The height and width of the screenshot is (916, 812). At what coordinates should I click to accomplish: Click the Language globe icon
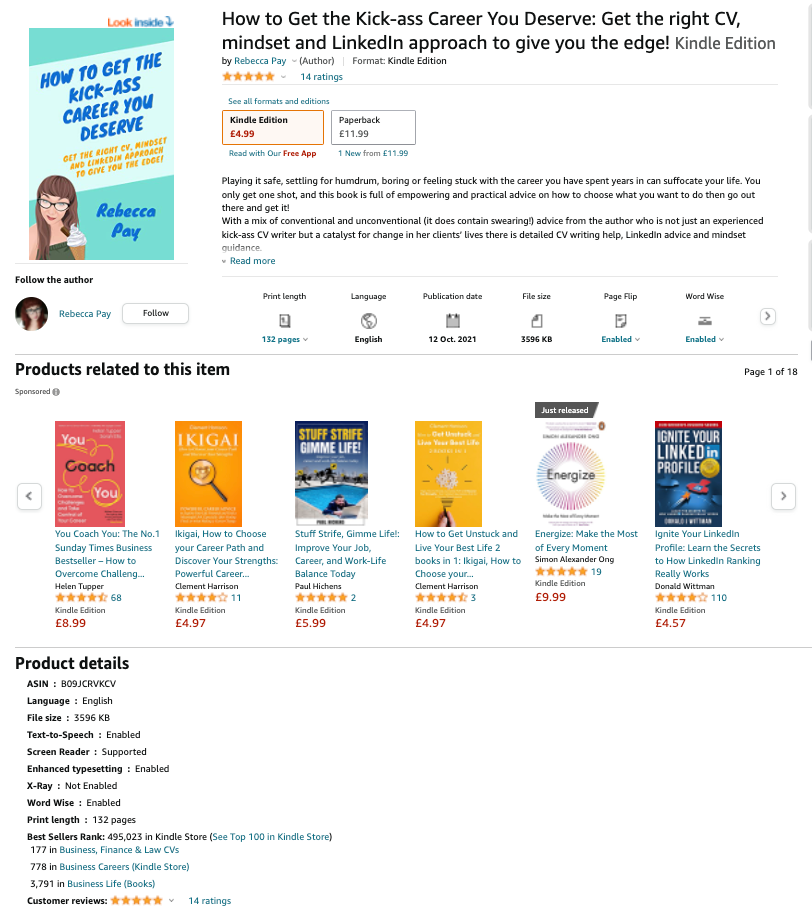[x=369, y=321]
